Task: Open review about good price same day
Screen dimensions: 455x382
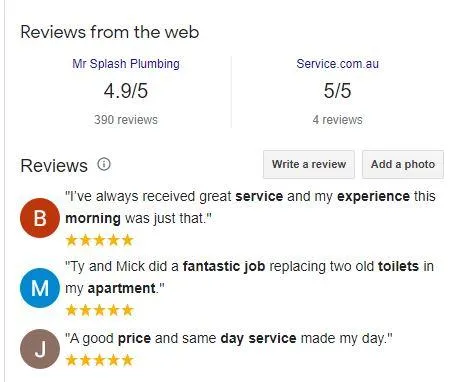Action: (229, 338)
